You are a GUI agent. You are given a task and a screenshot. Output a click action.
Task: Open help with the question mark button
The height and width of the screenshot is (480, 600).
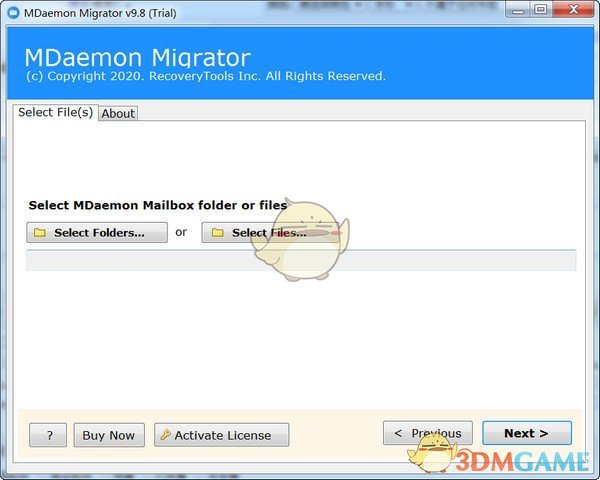point(48,435)
